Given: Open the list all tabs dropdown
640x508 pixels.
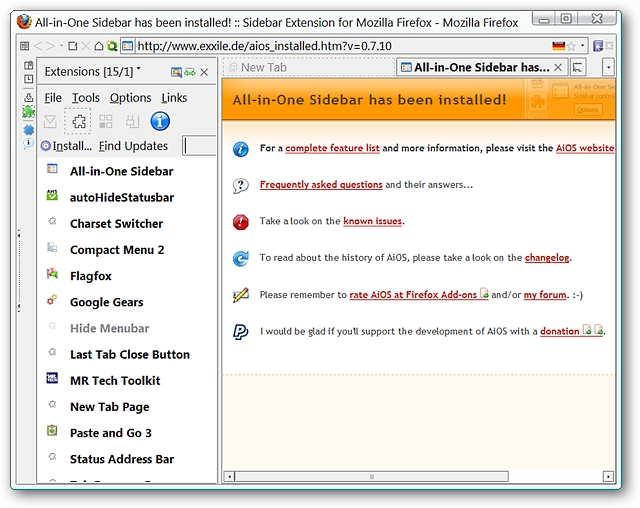Looking at the screenshot, I should pyautogui.click(x=609, y=67).
